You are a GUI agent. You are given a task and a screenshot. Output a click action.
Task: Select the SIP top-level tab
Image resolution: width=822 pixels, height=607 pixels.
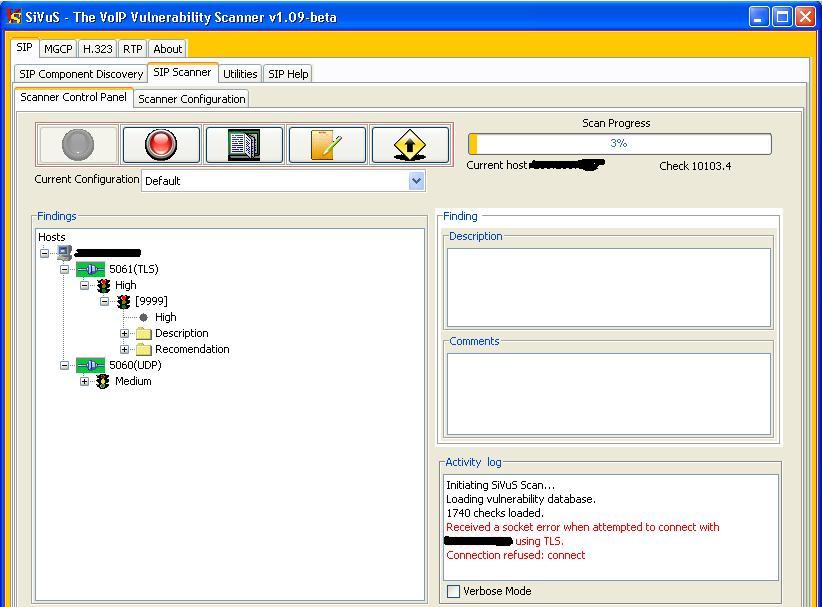pyautogui.click(x=24, y=47)
